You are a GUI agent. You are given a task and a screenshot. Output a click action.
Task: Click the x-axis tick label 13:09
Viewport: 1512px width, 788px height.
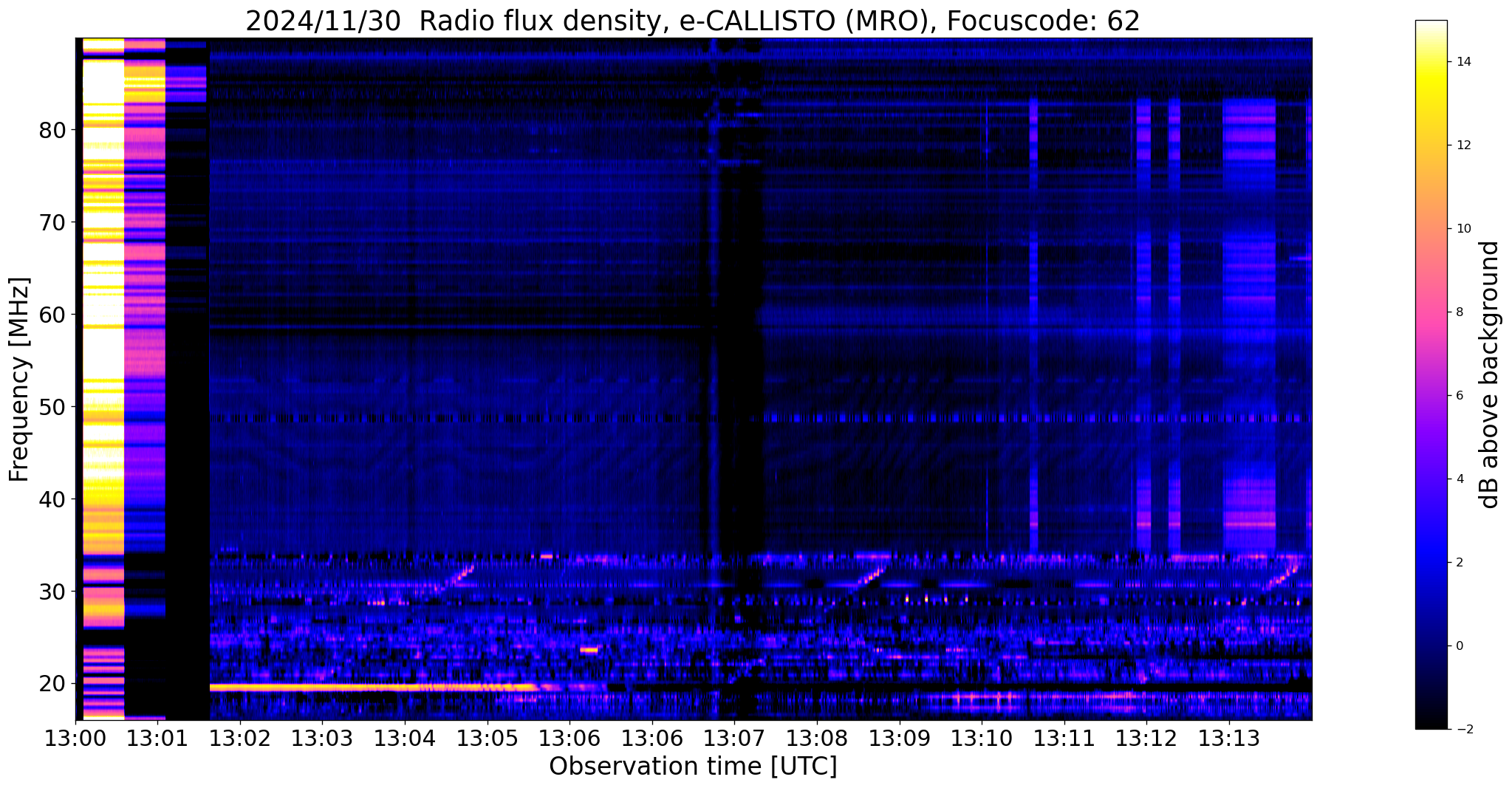click(x=899, y=738)
